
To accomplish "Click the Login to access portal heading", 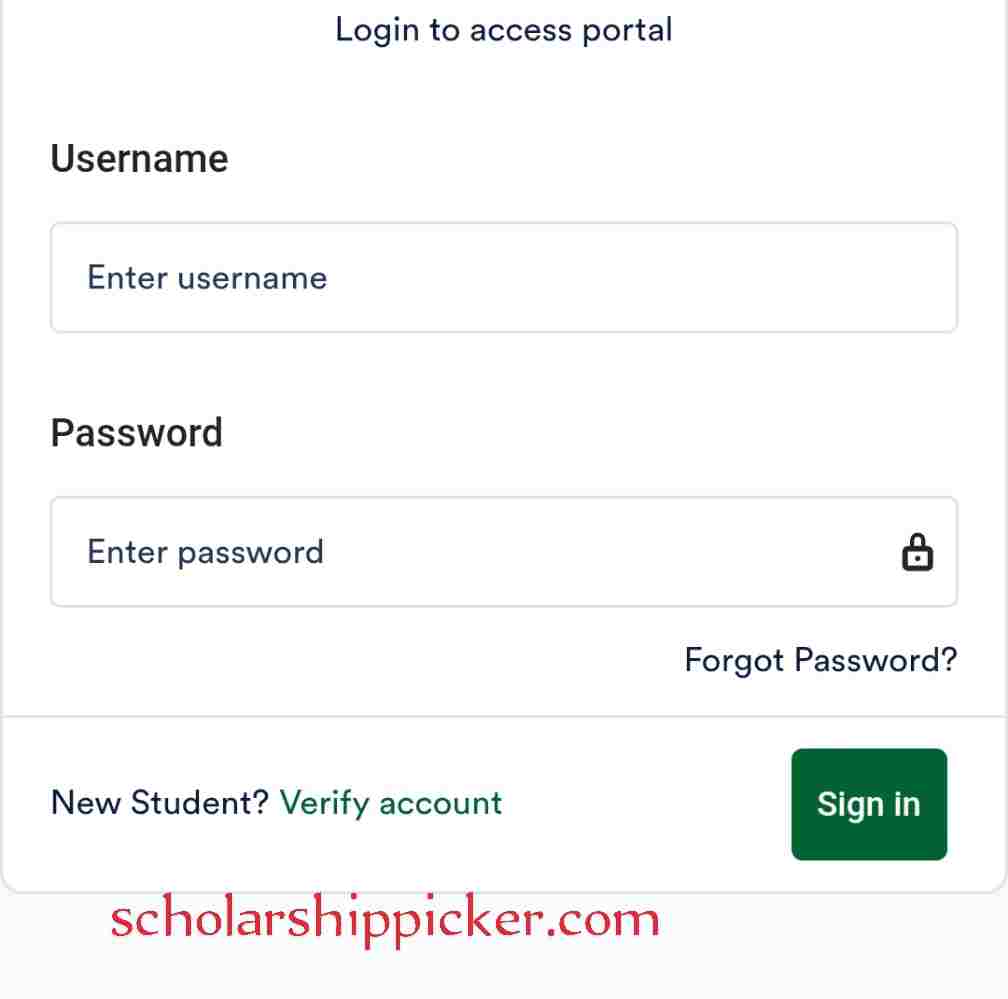I will [x=504, y=30].
